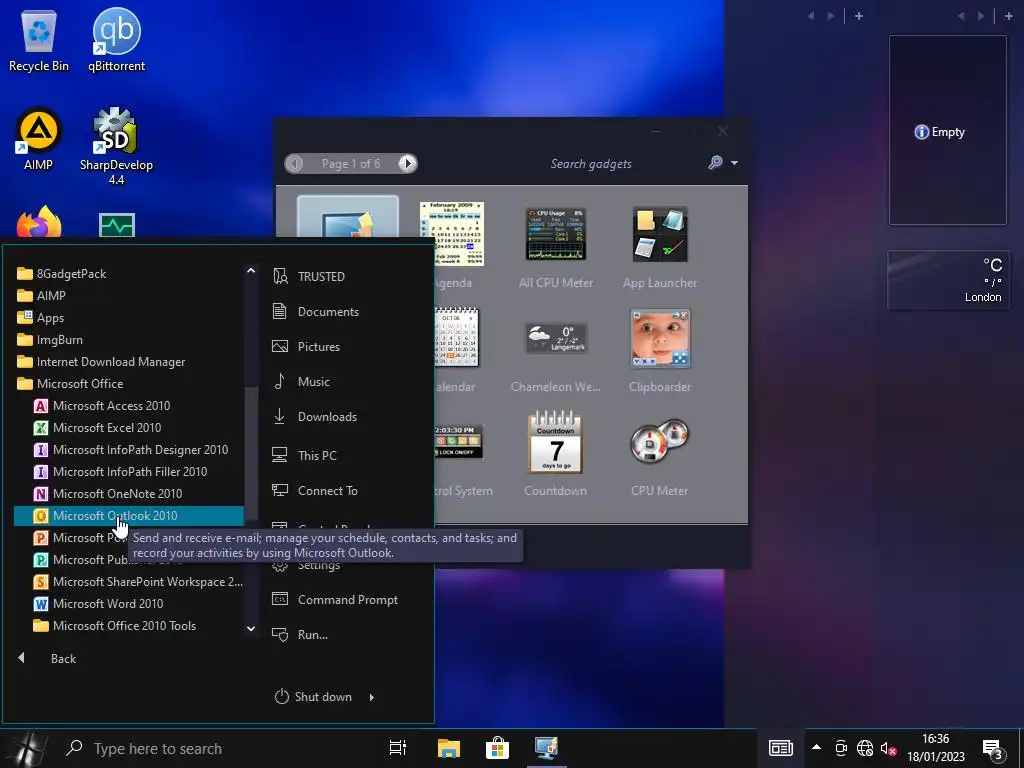Open File Explorer from the taskbar
Screen dimensions: 1024x768
click(x=449, y=748)
